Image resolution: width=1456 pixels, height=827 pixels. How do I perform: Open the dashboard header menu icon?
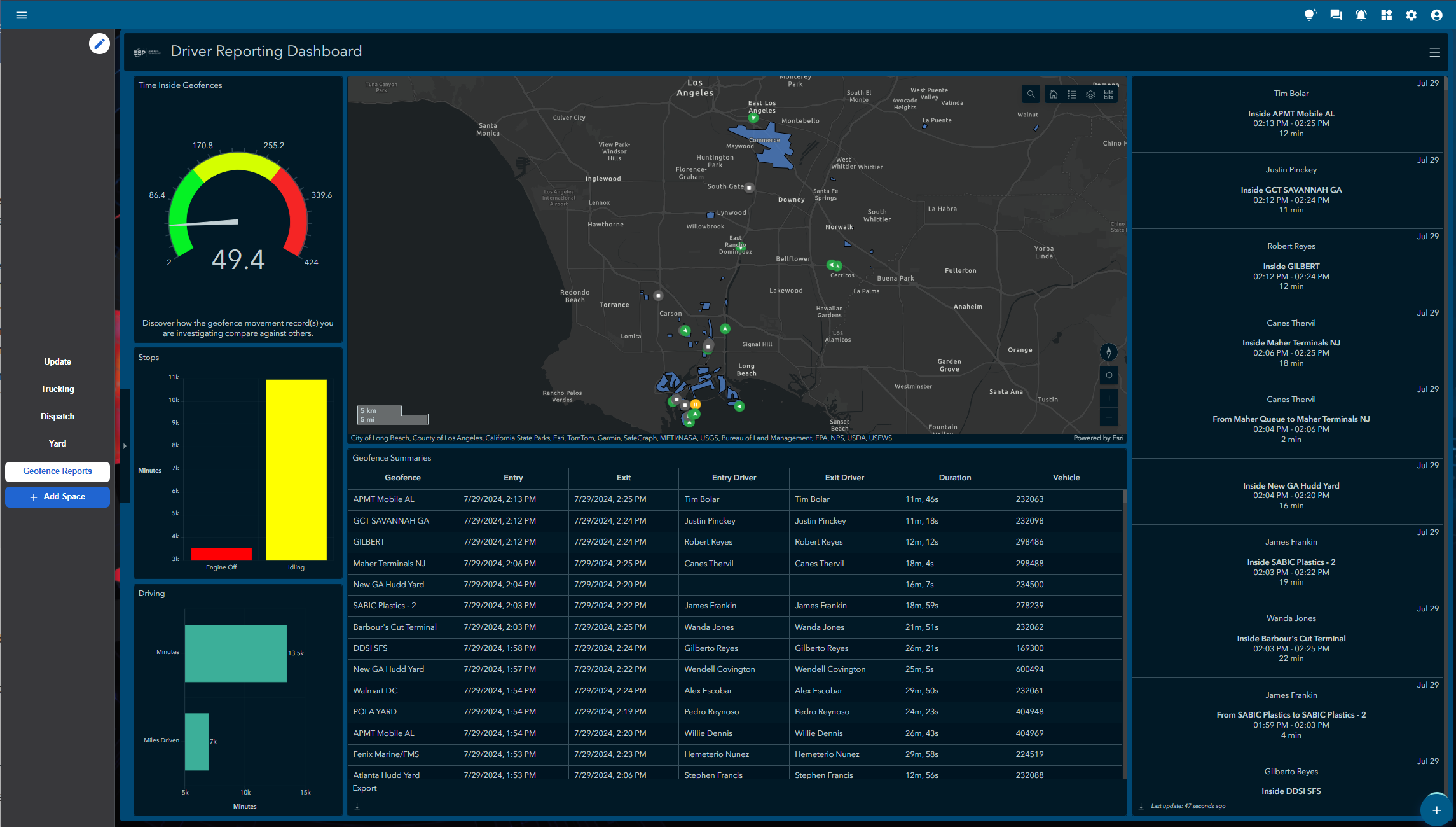[x=1434, y=52]
